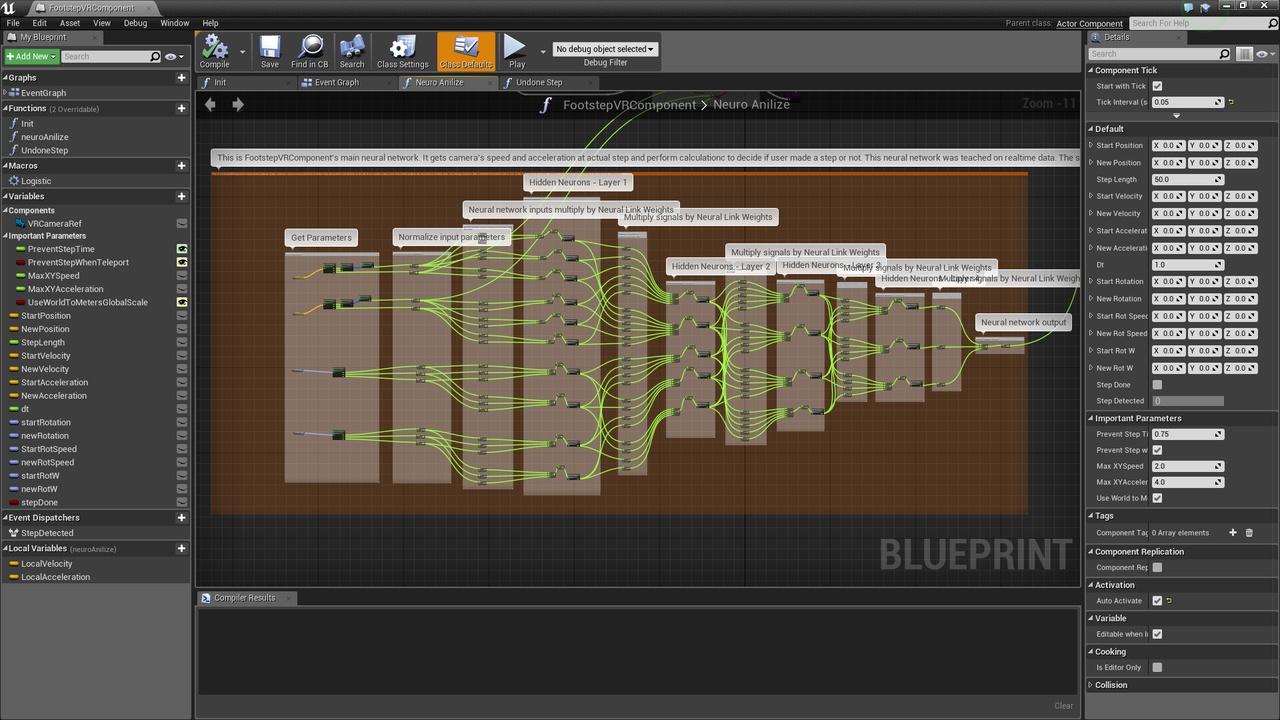Screen dimensions: 1280x720
Task: Switch to the Event Graph tab
Action: point(337,82)
